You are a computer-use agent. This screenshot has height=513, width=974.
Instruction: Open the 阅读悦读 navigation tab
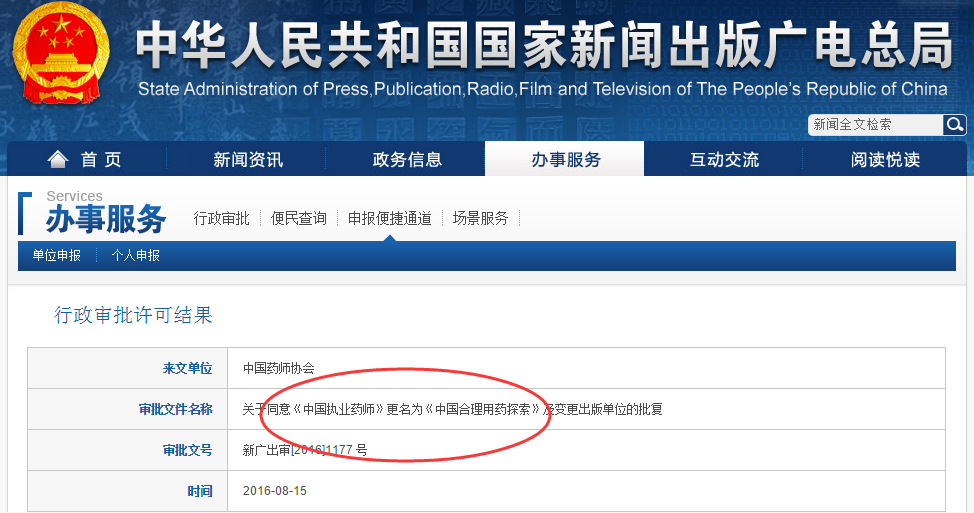tap(885, 159)
